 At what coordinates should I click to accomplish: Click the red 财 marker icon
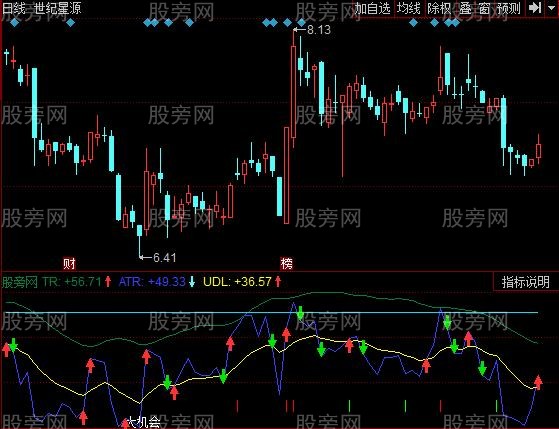[70, 264]
